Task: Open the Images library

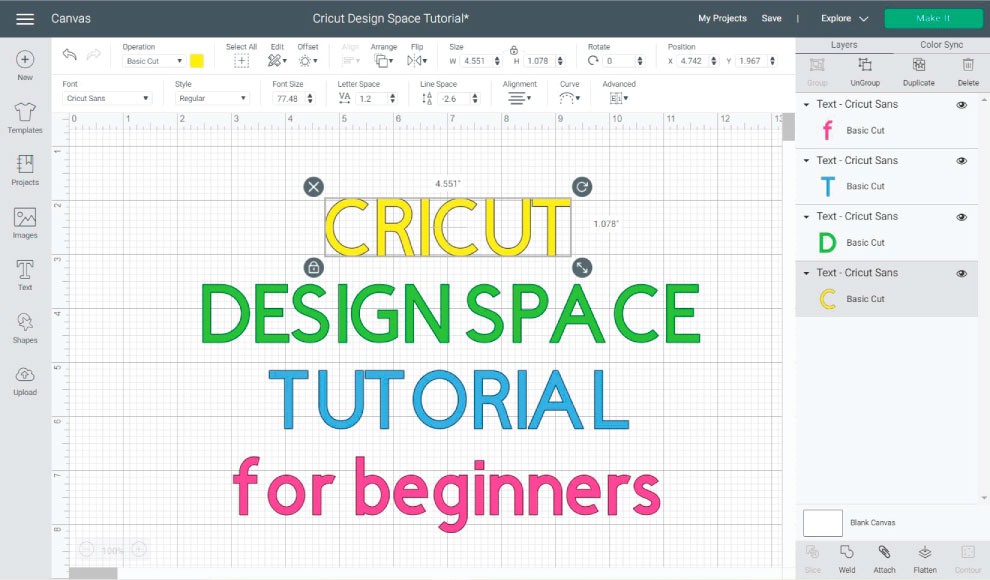Action: 25,223
